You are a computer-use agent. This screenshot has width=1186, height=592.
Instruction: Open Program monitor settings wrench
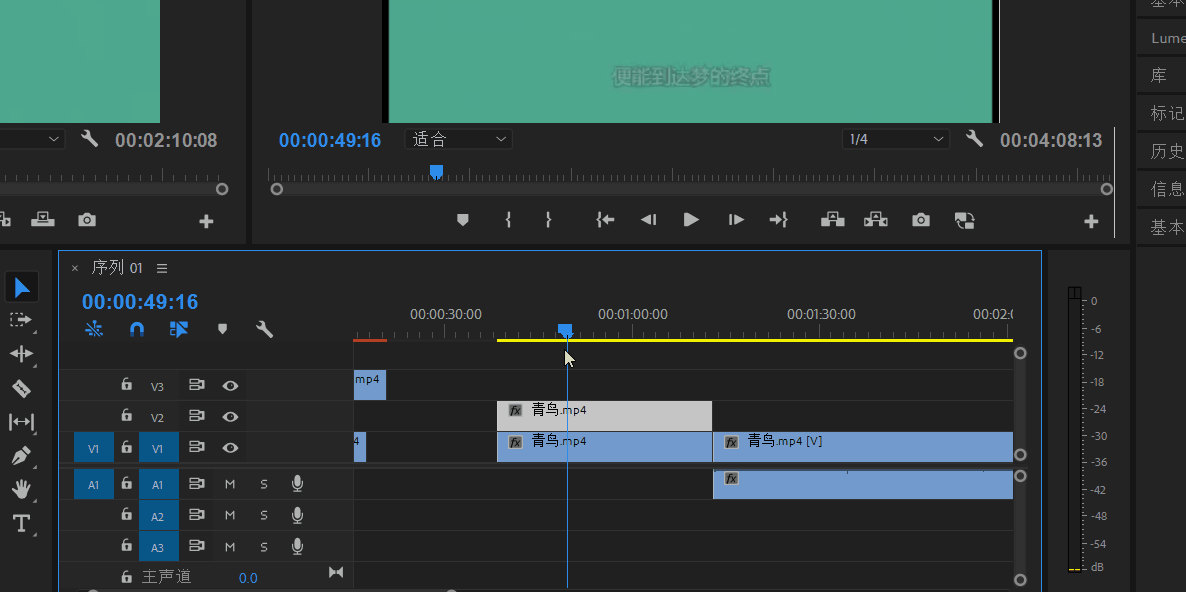974,139
